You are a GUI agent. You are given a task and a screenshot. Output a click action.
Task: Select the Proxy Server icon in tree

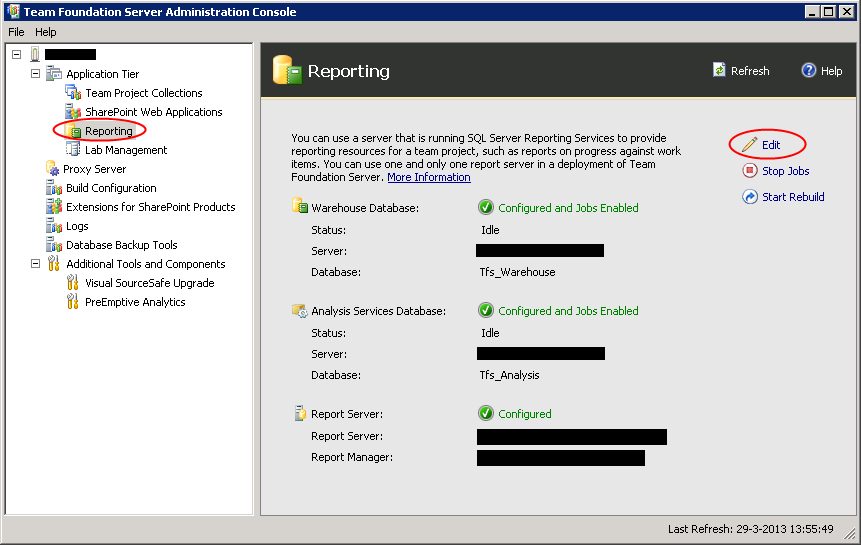tap(53, 169)
